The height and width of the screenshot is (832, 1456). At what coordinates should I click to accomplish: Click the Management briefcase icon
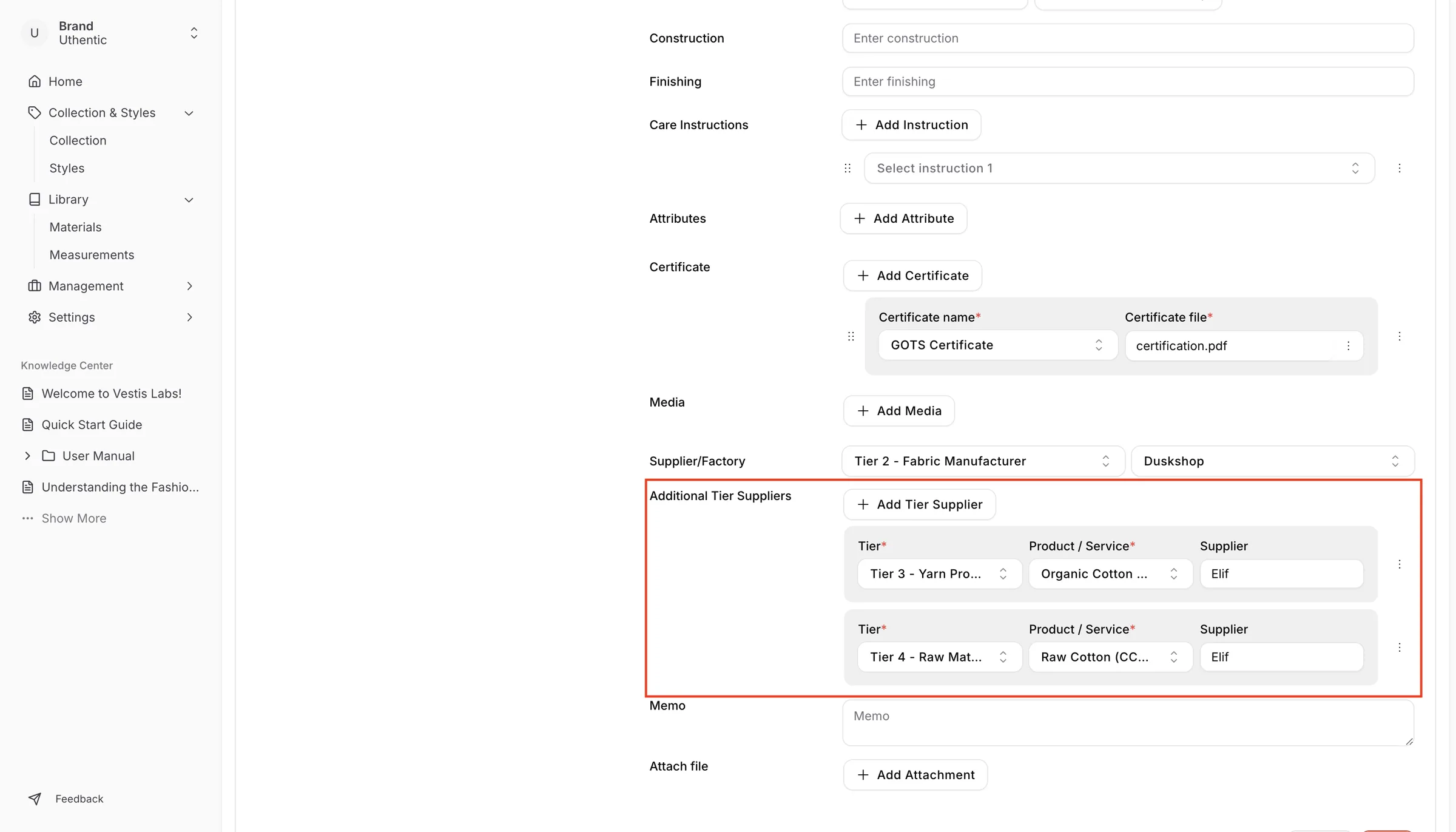[x=35, y=286]
